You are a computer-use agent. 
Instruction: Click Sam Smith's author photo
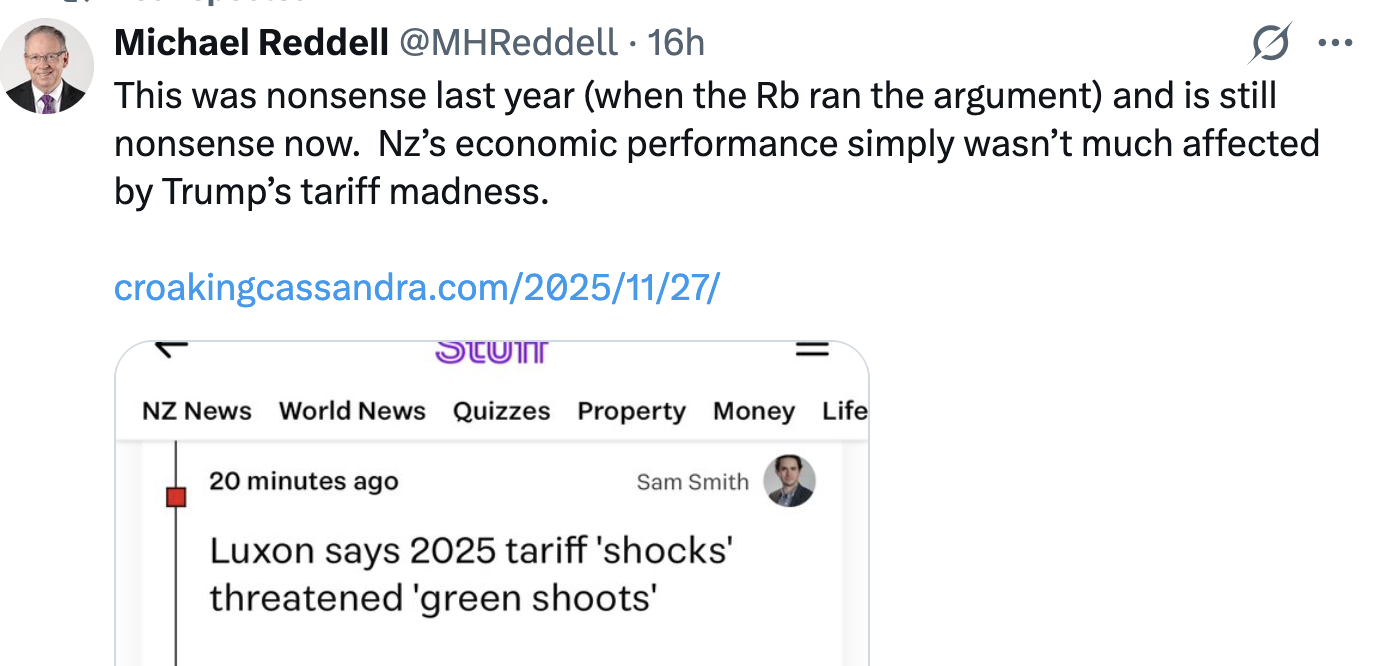[x=789, y=481]
